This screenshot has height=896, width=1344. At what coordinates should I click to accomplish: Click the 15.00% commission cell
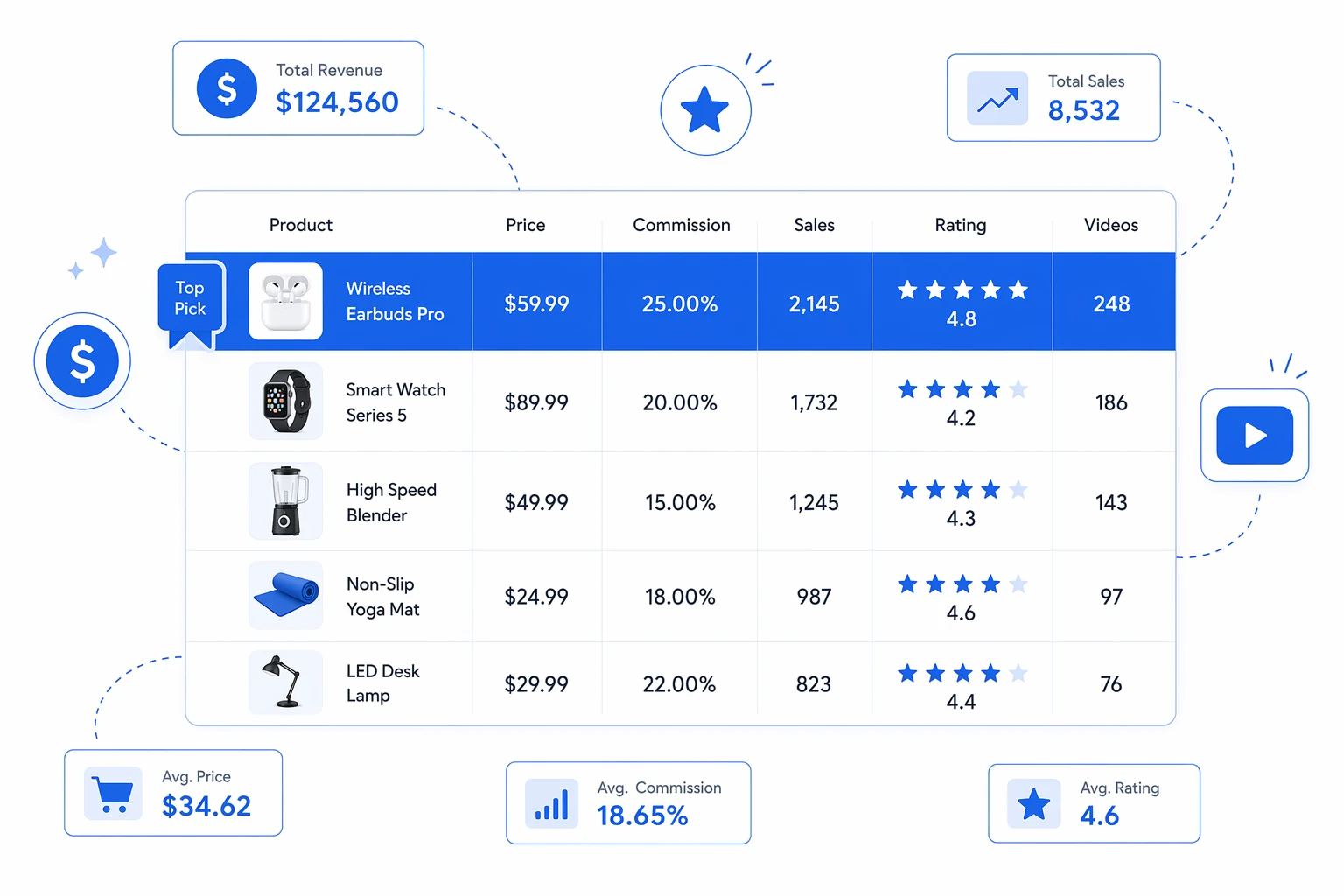click(680, 502)
